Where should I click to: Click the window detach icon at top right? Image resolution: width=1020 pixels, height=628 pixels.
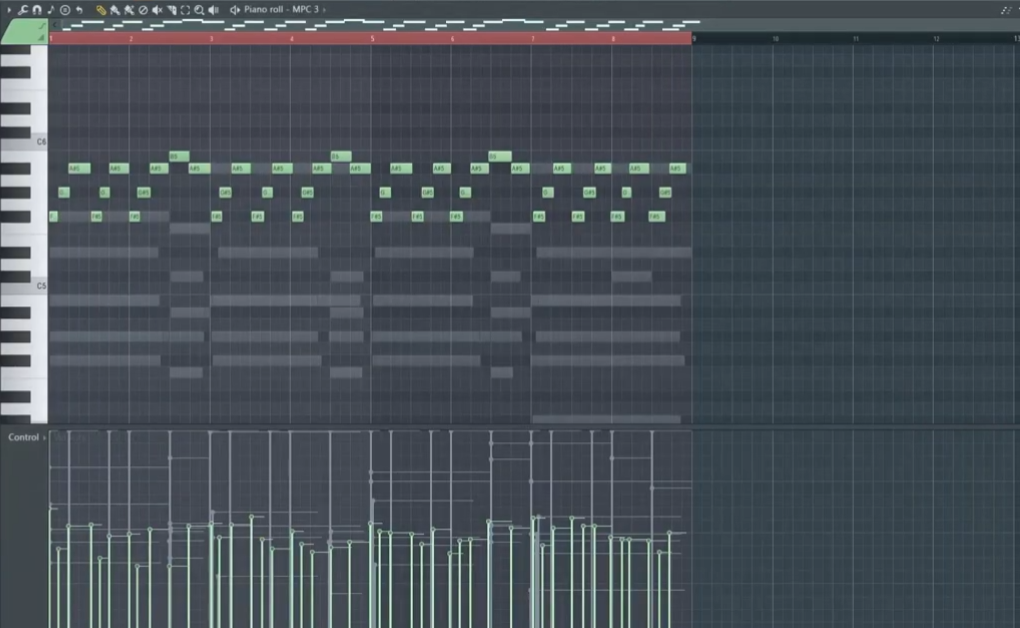tap(1006, 10)
